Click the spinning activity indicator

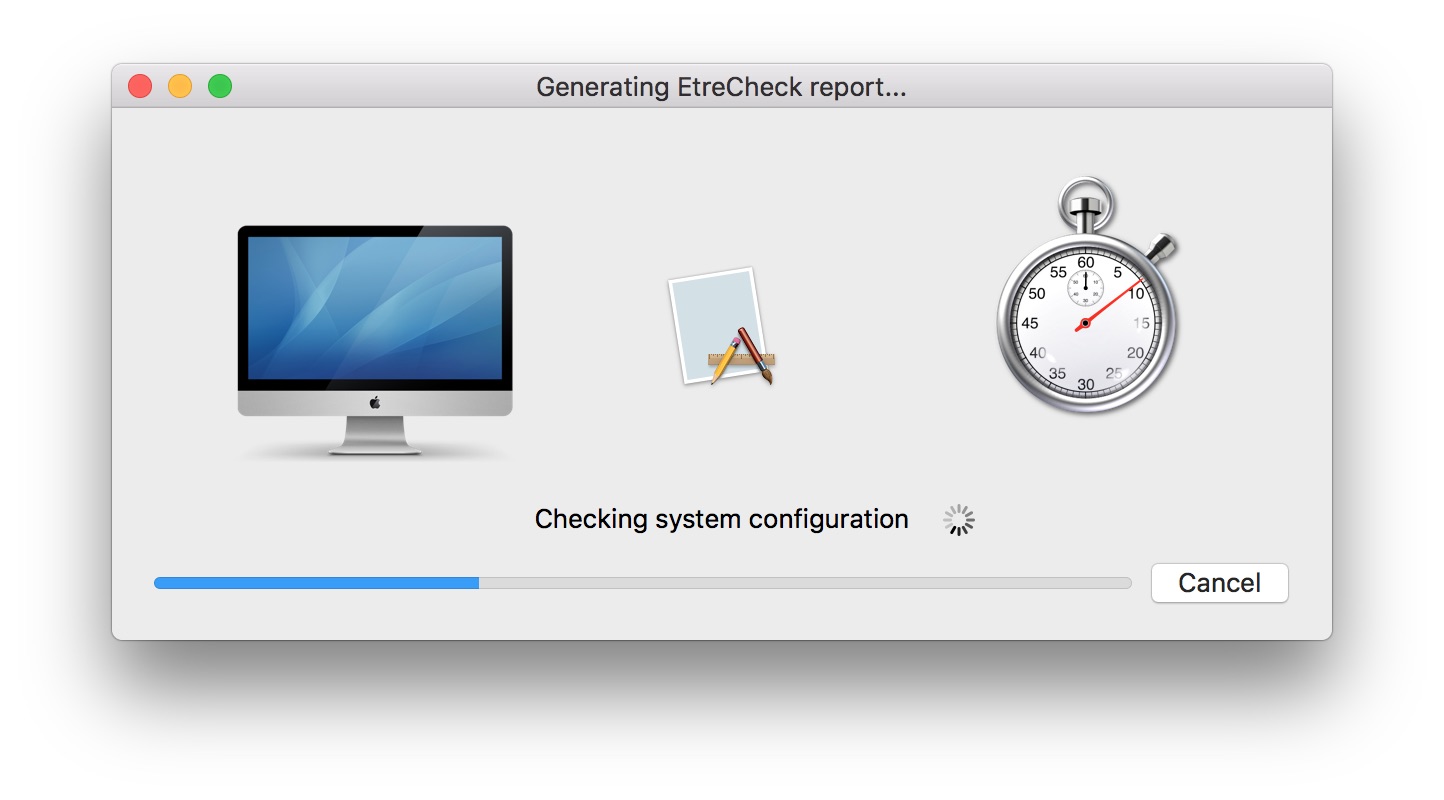click(x=959, y=519)
